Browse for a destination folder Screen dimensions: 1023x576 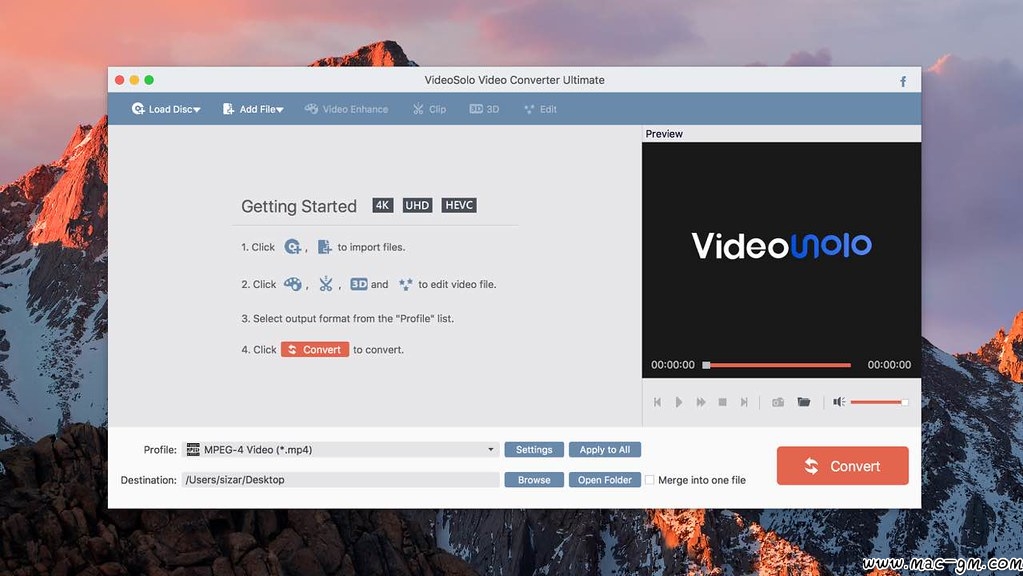[x=534, y=479]
